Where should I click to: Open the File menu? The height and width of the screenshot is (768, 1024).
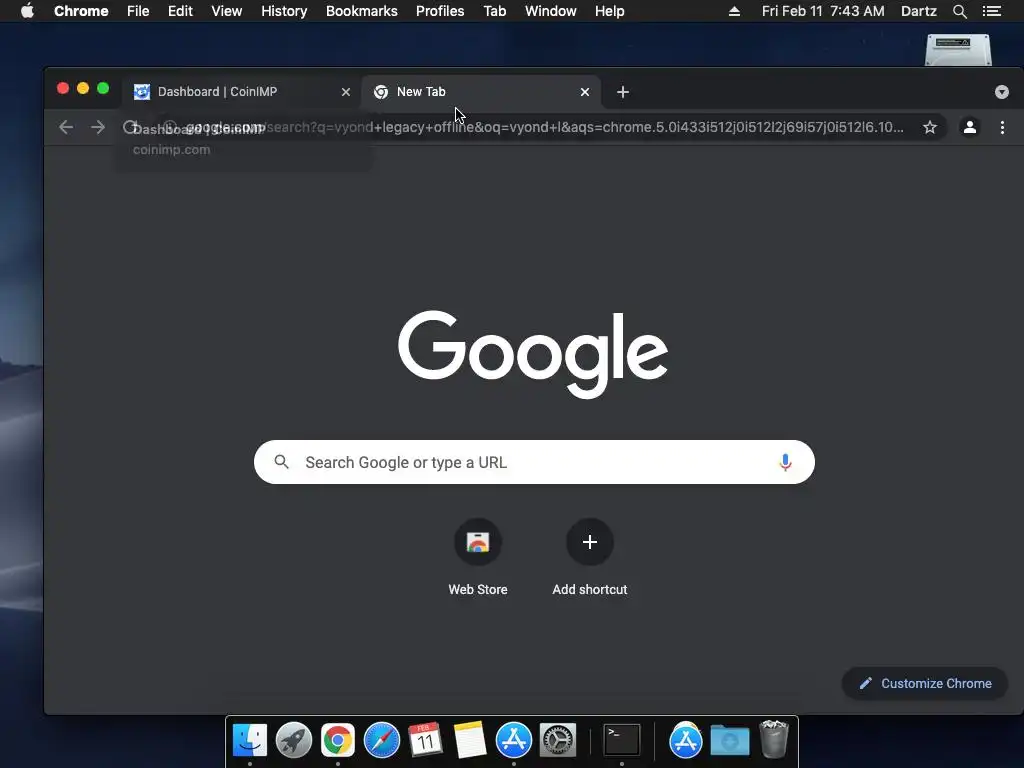point(138,11)
